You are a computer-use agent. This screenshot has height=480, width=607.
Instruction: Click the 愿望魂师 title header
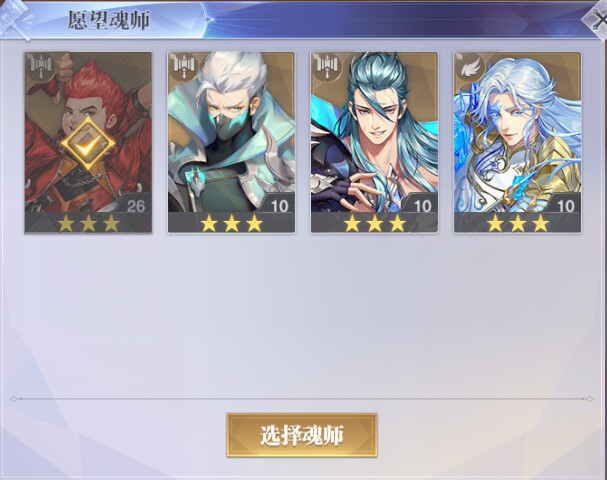pos(109,20)
